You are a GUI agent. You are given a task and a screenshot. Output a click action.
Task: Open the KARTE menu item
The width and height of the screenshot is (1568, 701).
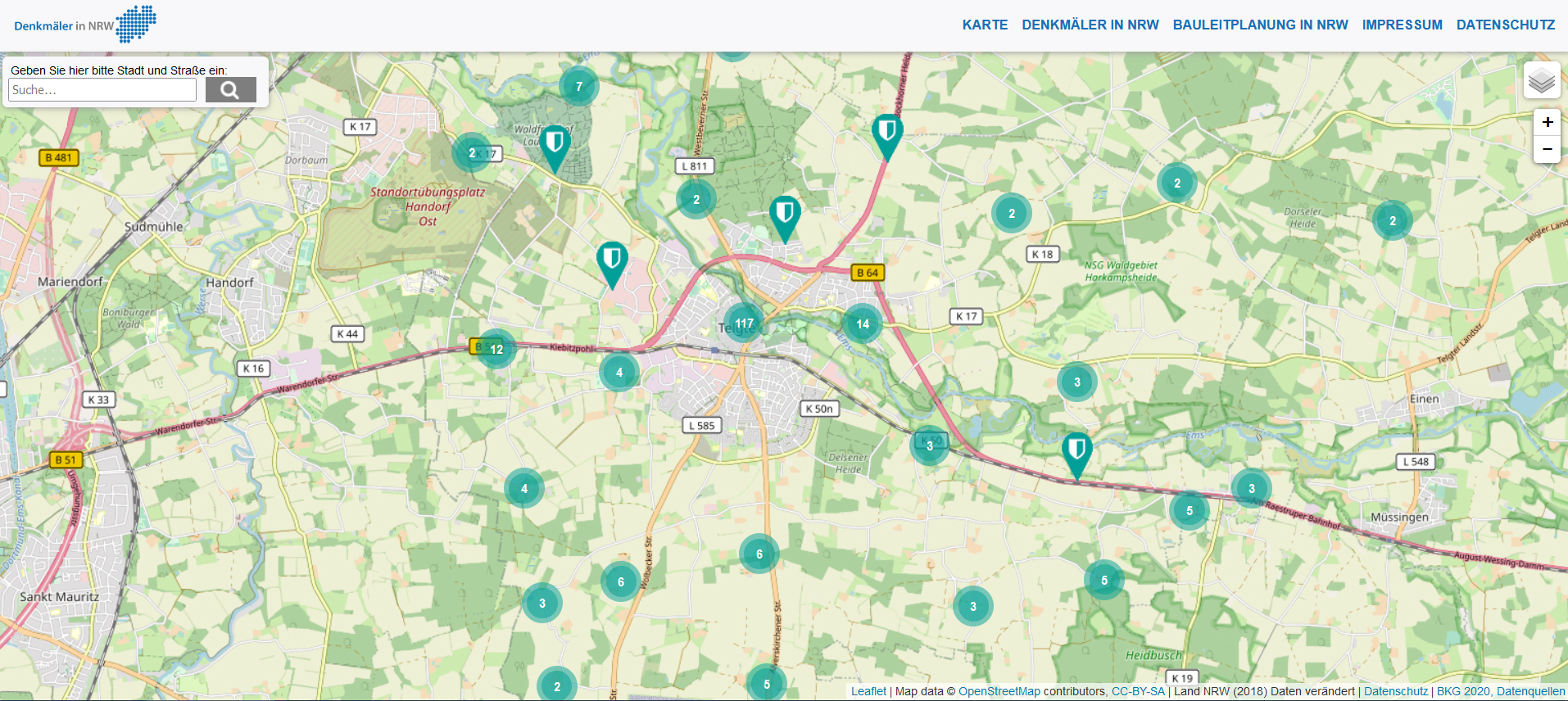pyautogui.click(x=985, y=25)
